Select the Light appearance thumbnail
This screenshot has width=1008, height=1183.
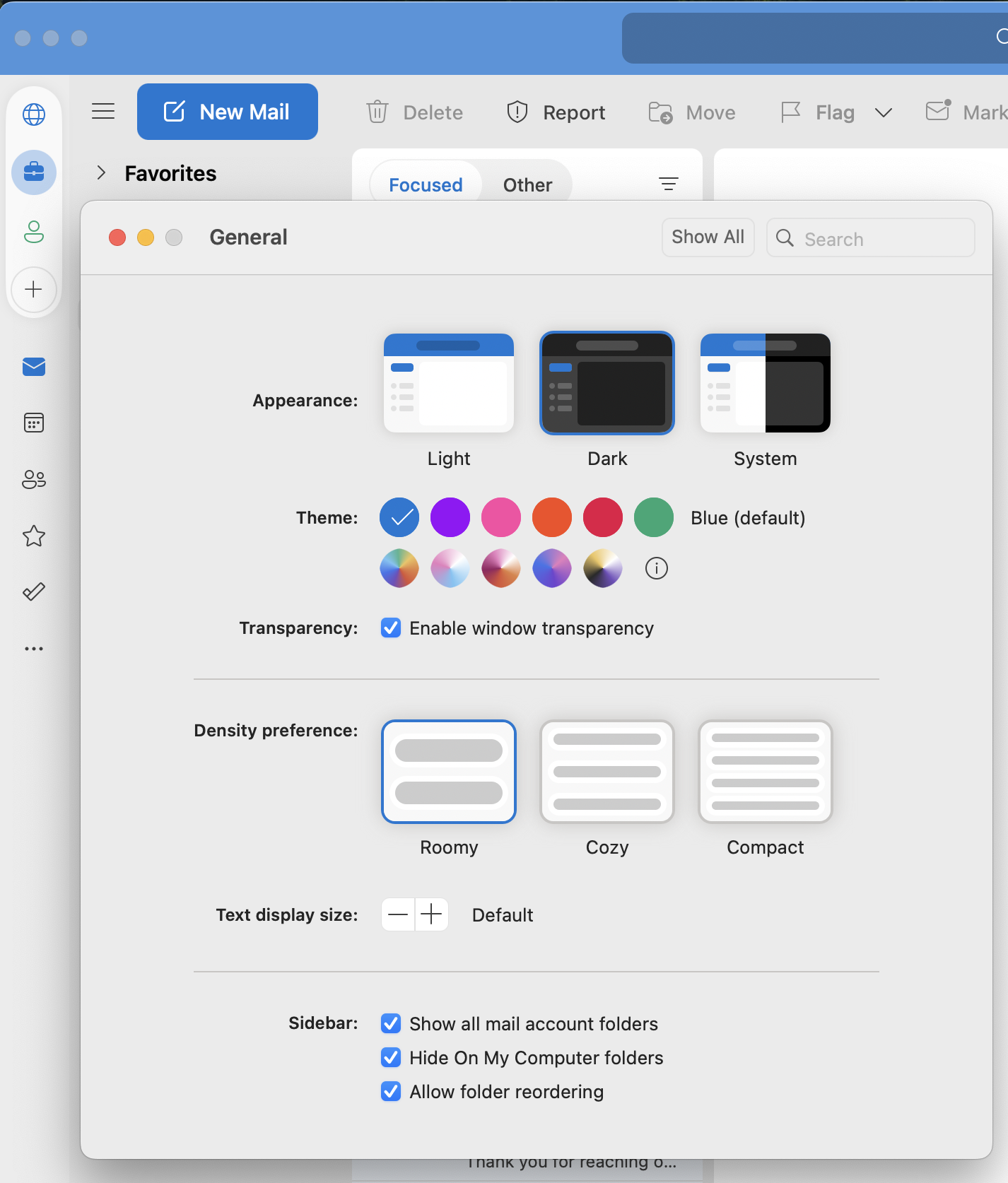(449, 383)
